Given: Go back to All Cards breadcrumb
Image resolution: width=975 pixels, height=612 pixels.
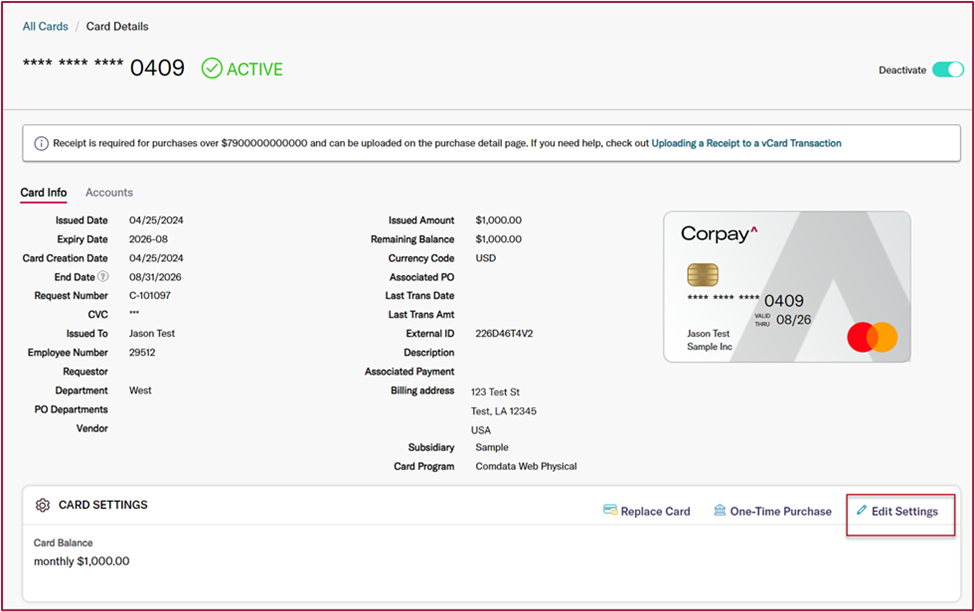Looking at the screenshot, I should 45,26.
